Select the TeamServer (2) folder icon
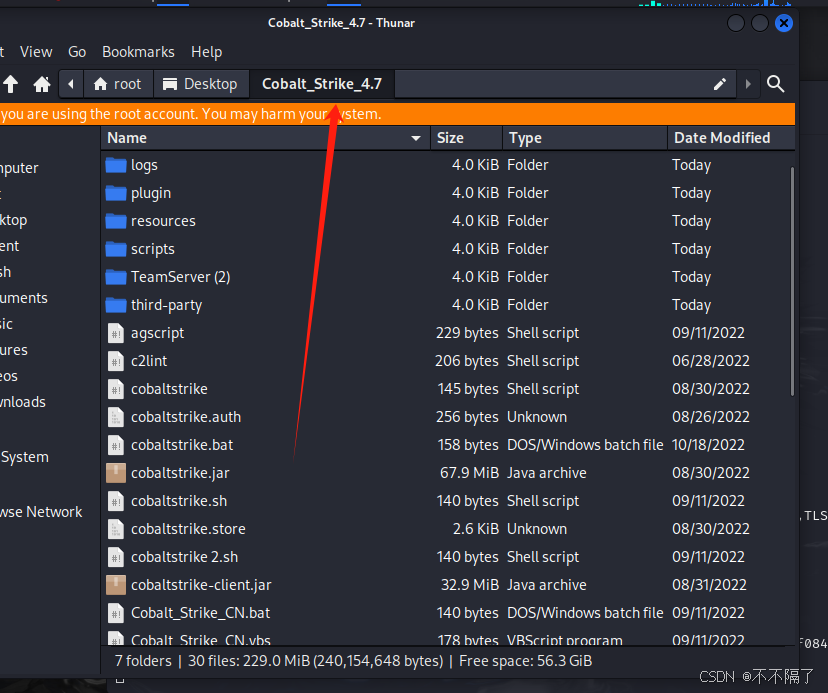This screenshot has height=693, width=828. [116, 277]
